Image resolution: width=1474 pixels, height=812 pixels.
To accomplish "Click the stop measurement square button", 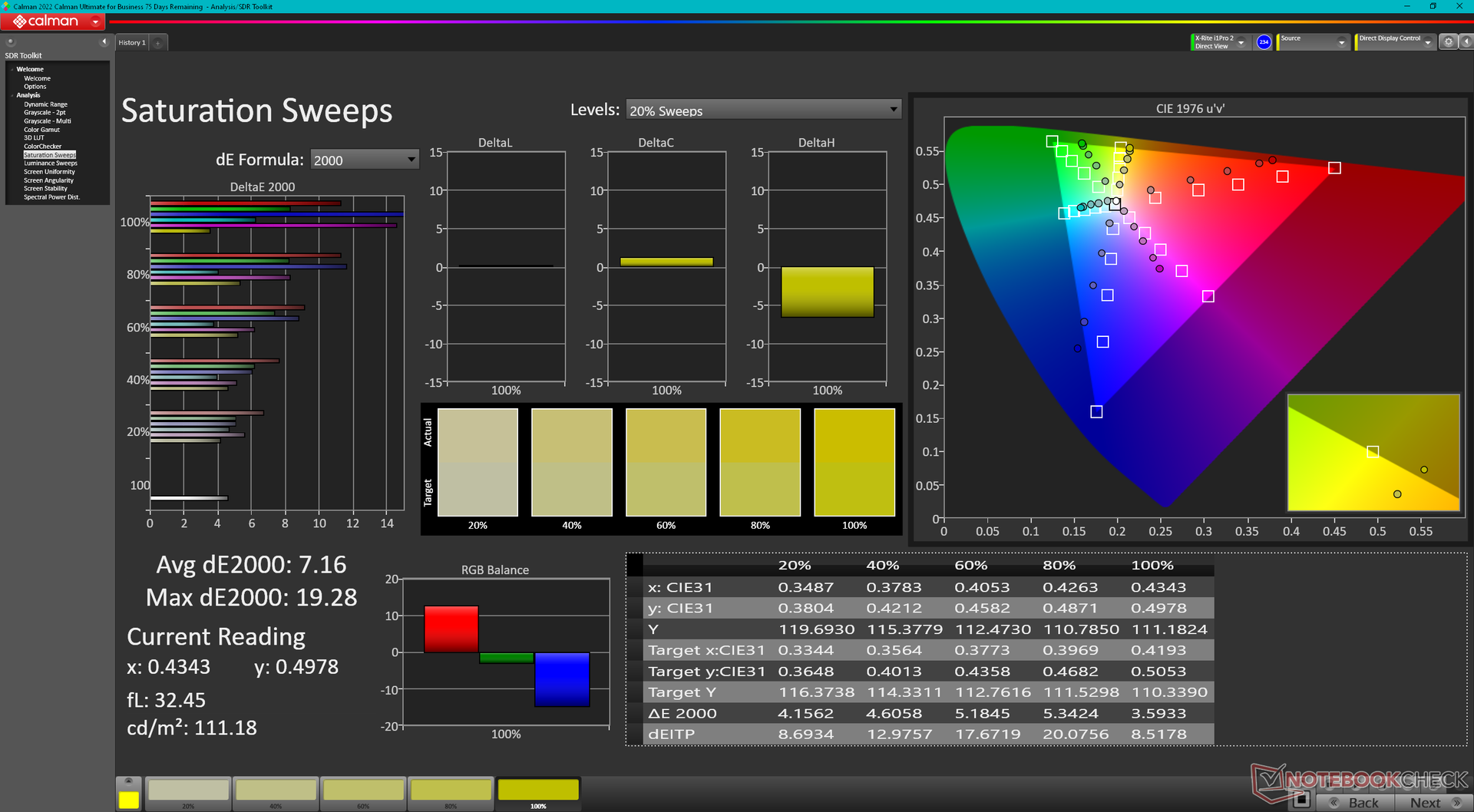I will click(1301, 800).
